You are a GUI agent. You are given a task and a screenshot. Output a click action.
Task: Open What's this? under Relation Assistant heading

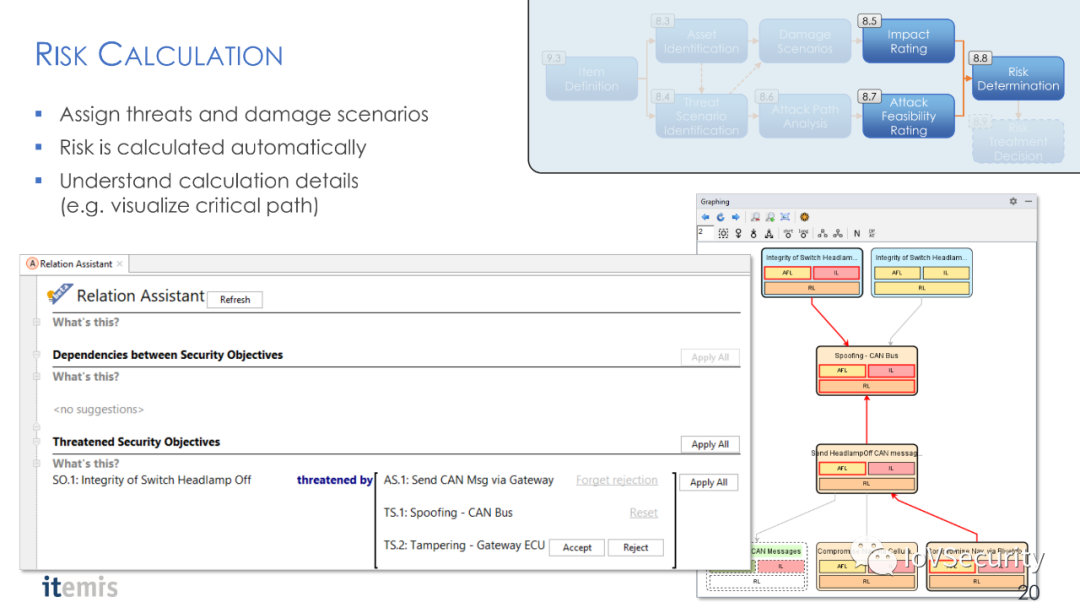click(x=85, y=322)
